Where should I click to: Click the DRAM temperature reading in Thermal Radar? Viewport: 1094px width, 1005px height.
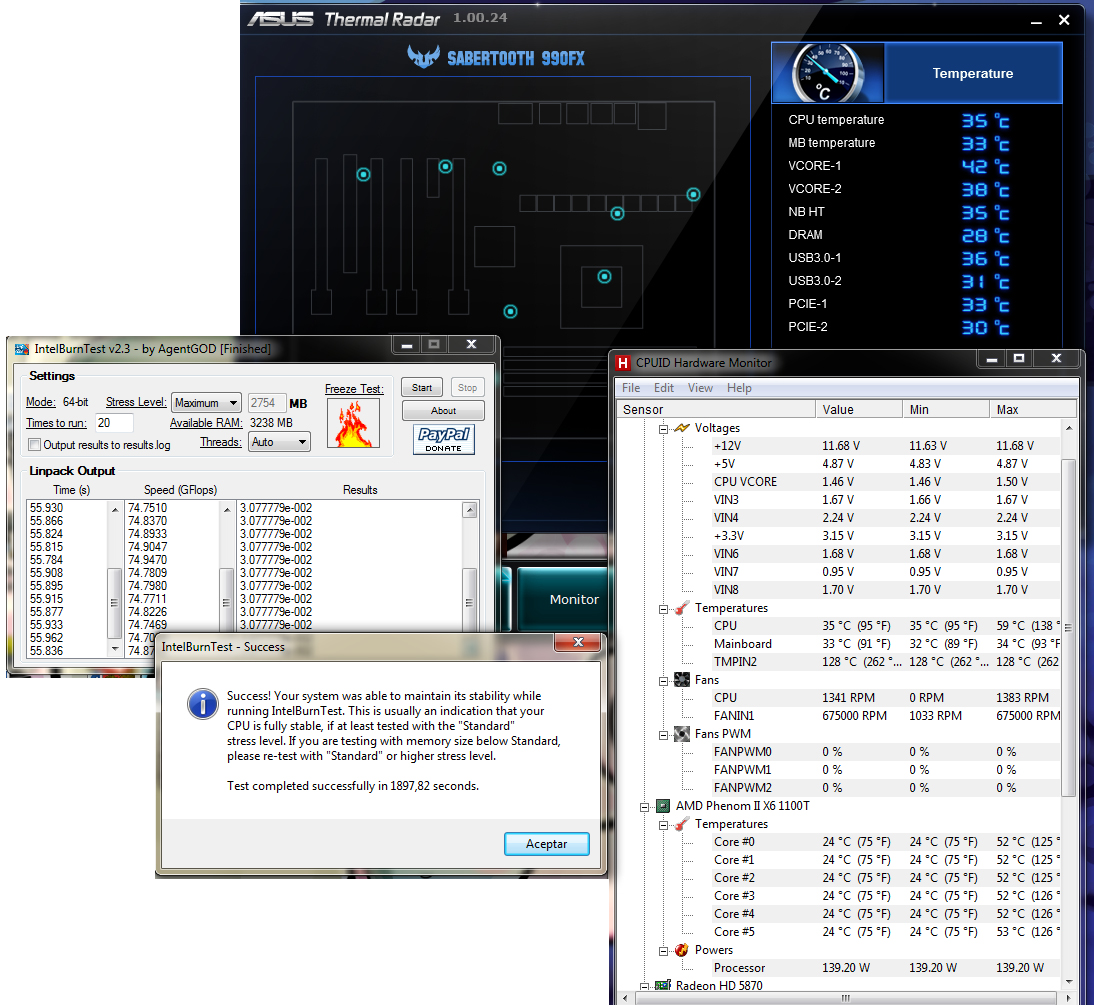click(985, 236)
